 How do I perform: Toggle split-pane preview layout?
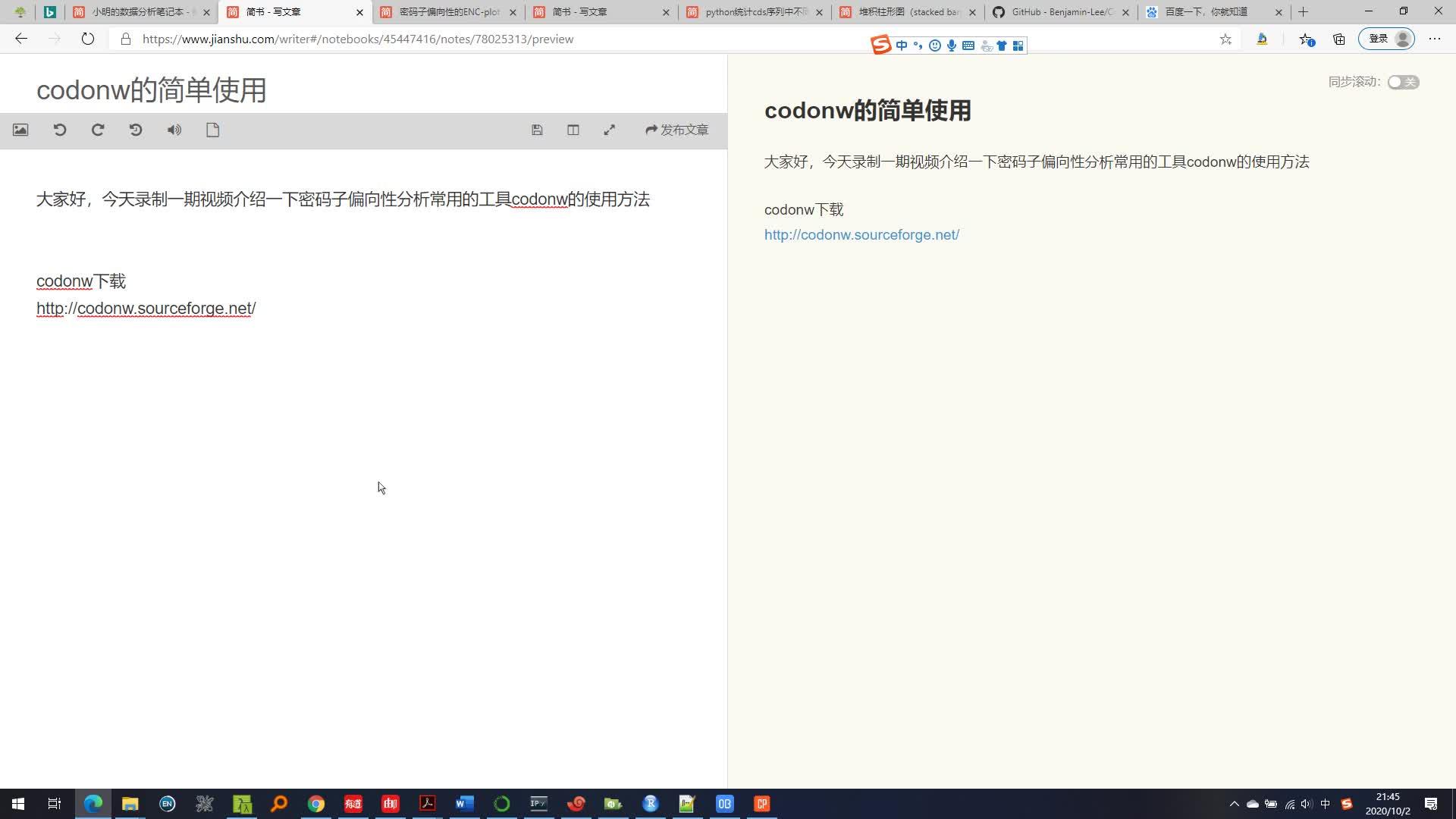(x=573, y=130)
